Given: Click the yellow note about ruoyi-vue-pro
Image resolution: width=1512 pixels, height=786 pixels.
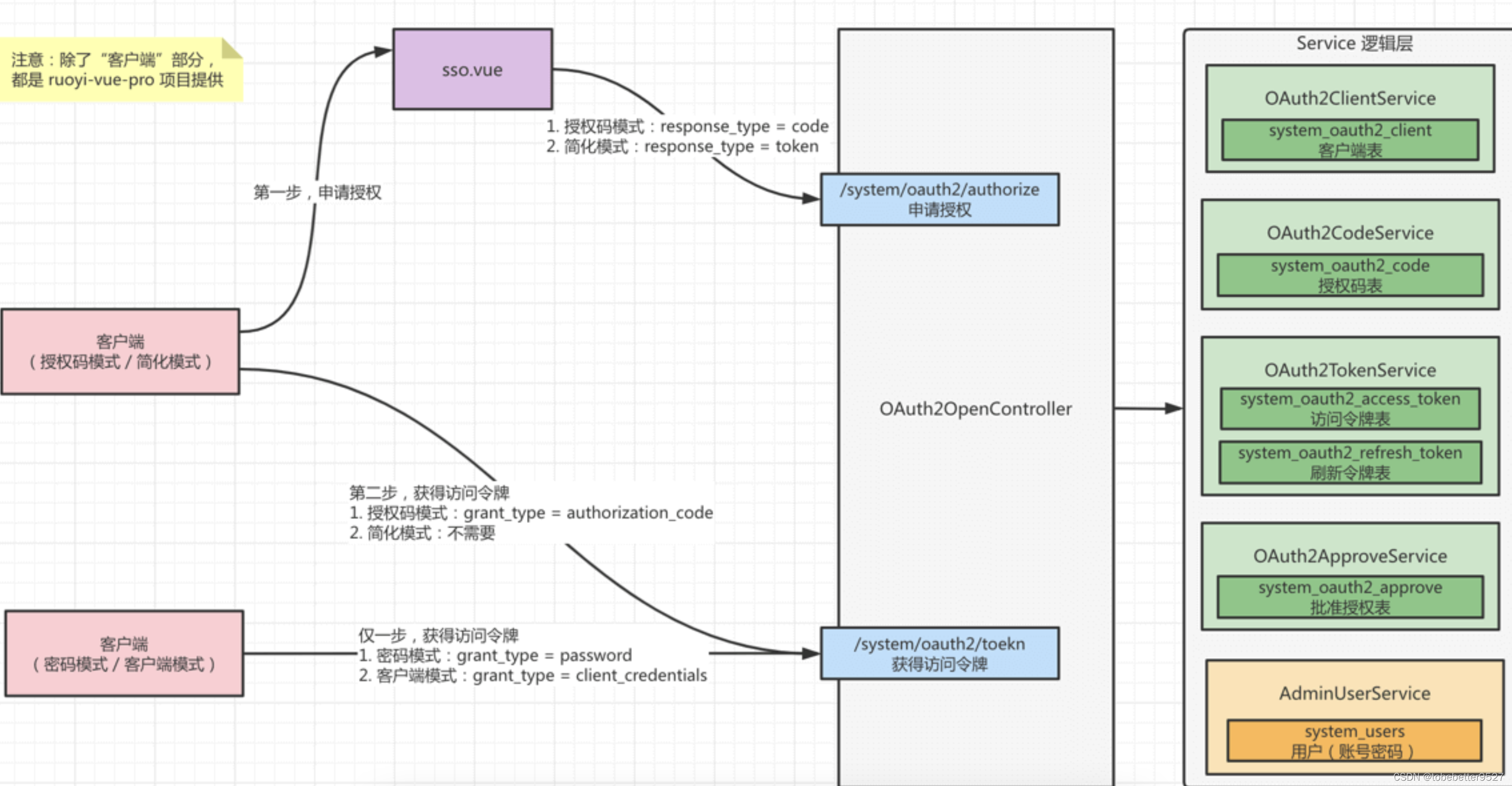Looking at the screenshot, I should (121, 70).
